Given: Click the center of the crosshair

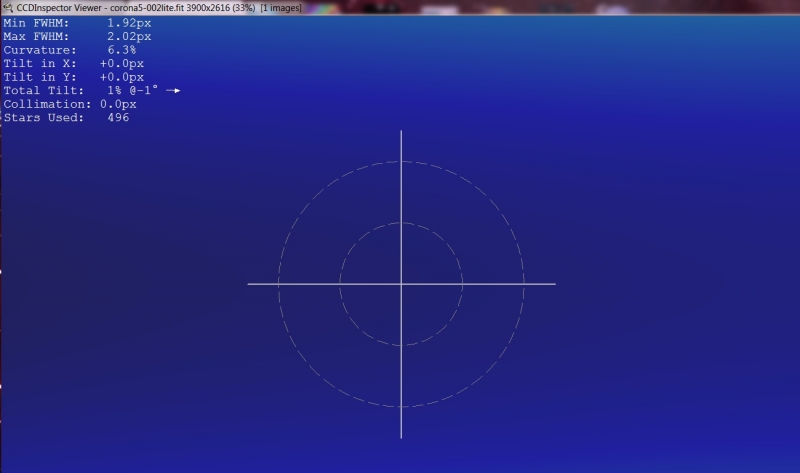Looking at the screenshot, I should [401, 284].
